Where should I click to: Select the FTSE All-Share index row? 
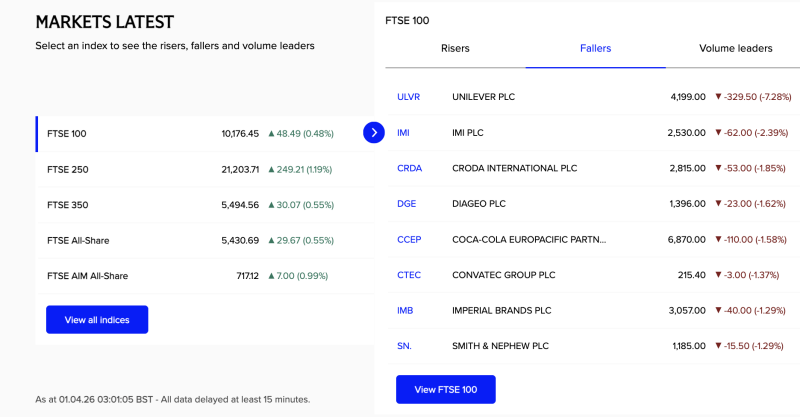pyautogui.click(x=205, y=240)
